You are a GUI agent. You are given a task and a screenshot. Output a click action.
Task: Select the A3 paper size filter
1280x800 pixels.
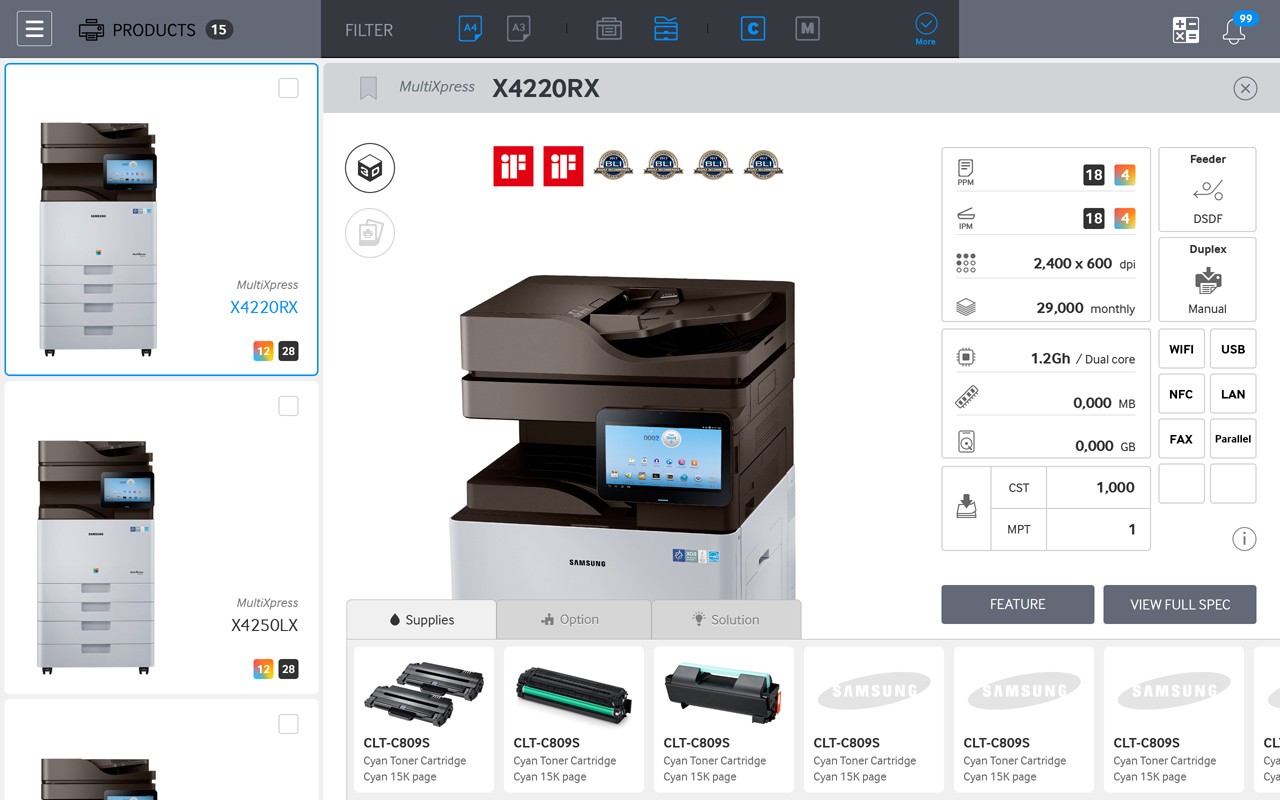click(518, 29)
